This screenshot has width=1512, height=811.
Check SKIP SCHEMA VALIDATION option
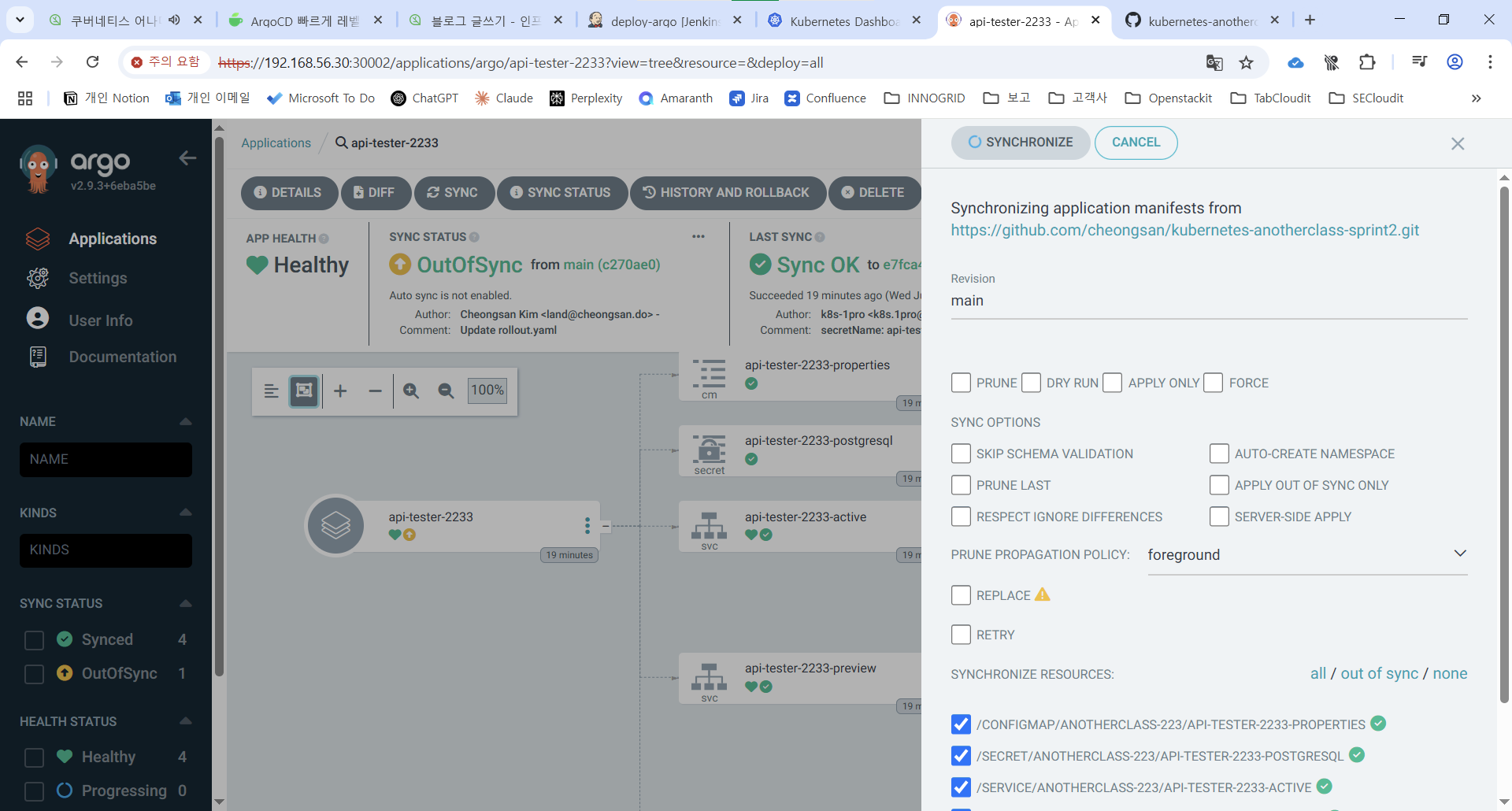coord(961,454)
